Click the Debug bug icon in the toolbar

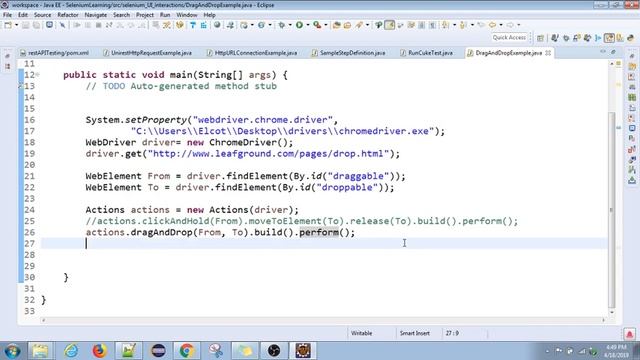click(282, 25)
